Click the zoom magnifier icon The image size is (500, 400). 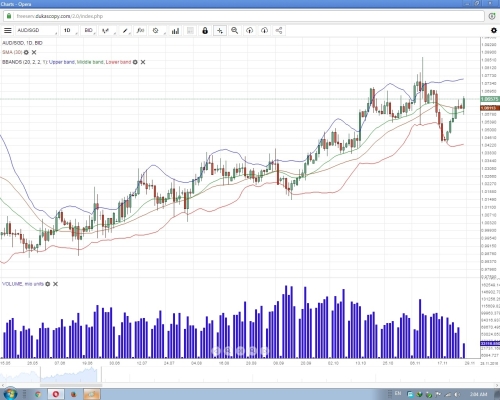click(x=235, y=31)
